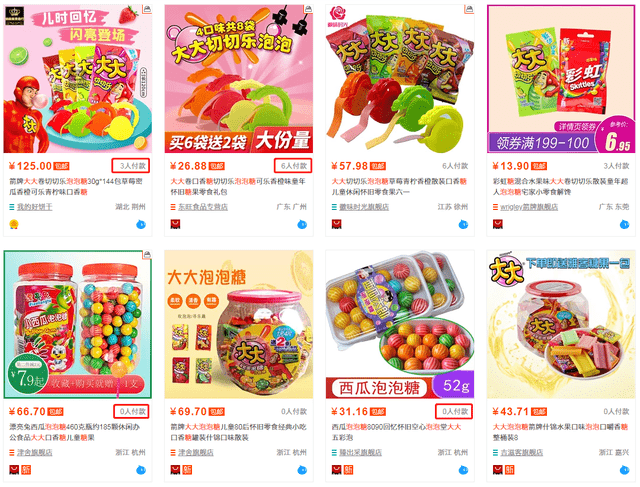Click the orange 新 badge on ¥69.70 listing
This screenshot has width=640, height=487.
coord(187,470)
